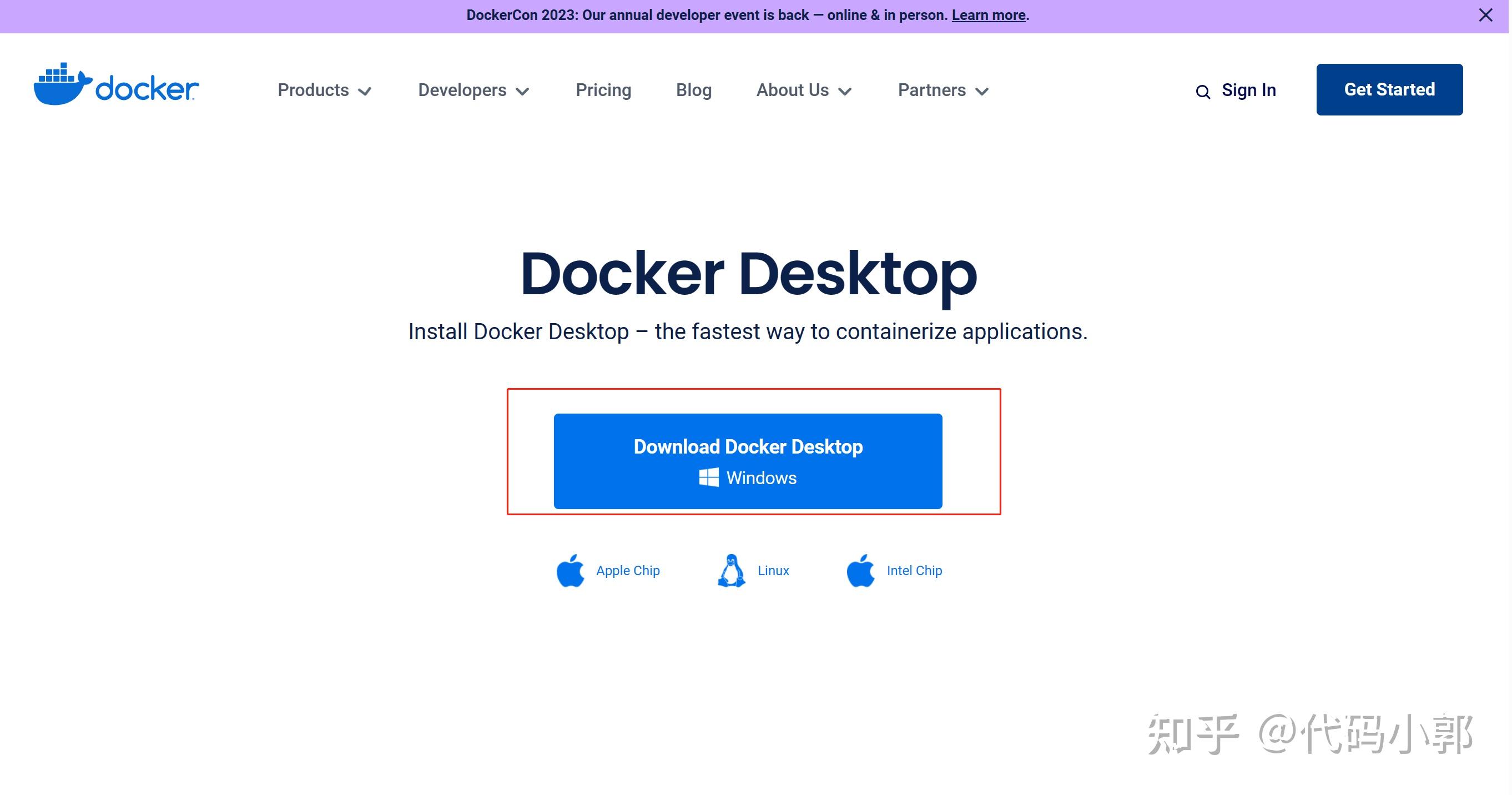Download Docker Desktop for Windows
The height and width of the screenshot is (795, 1512).
pos(748,461)
